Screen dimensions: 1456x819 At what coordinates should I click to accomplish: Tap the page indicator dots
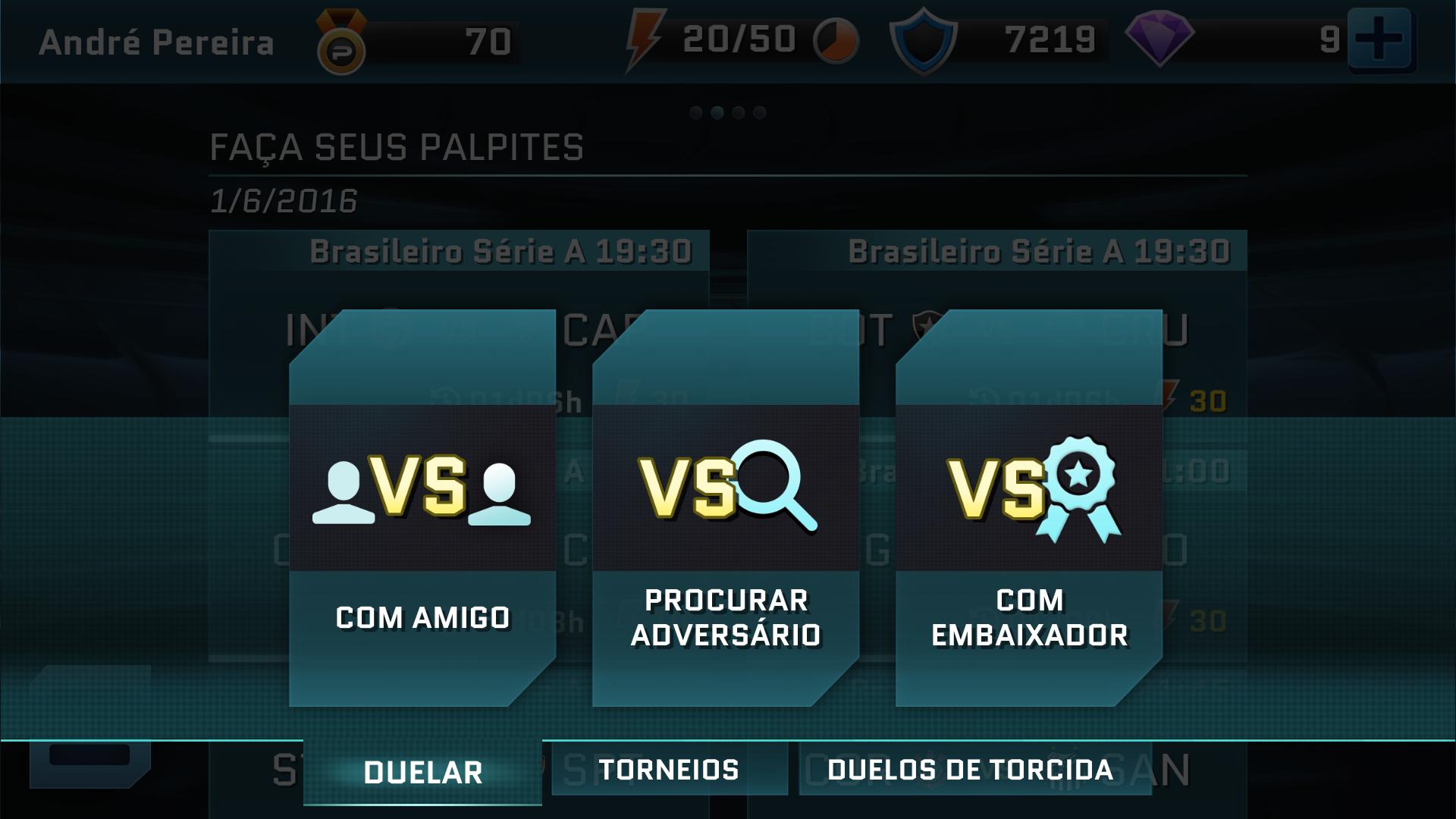[728, 112]
